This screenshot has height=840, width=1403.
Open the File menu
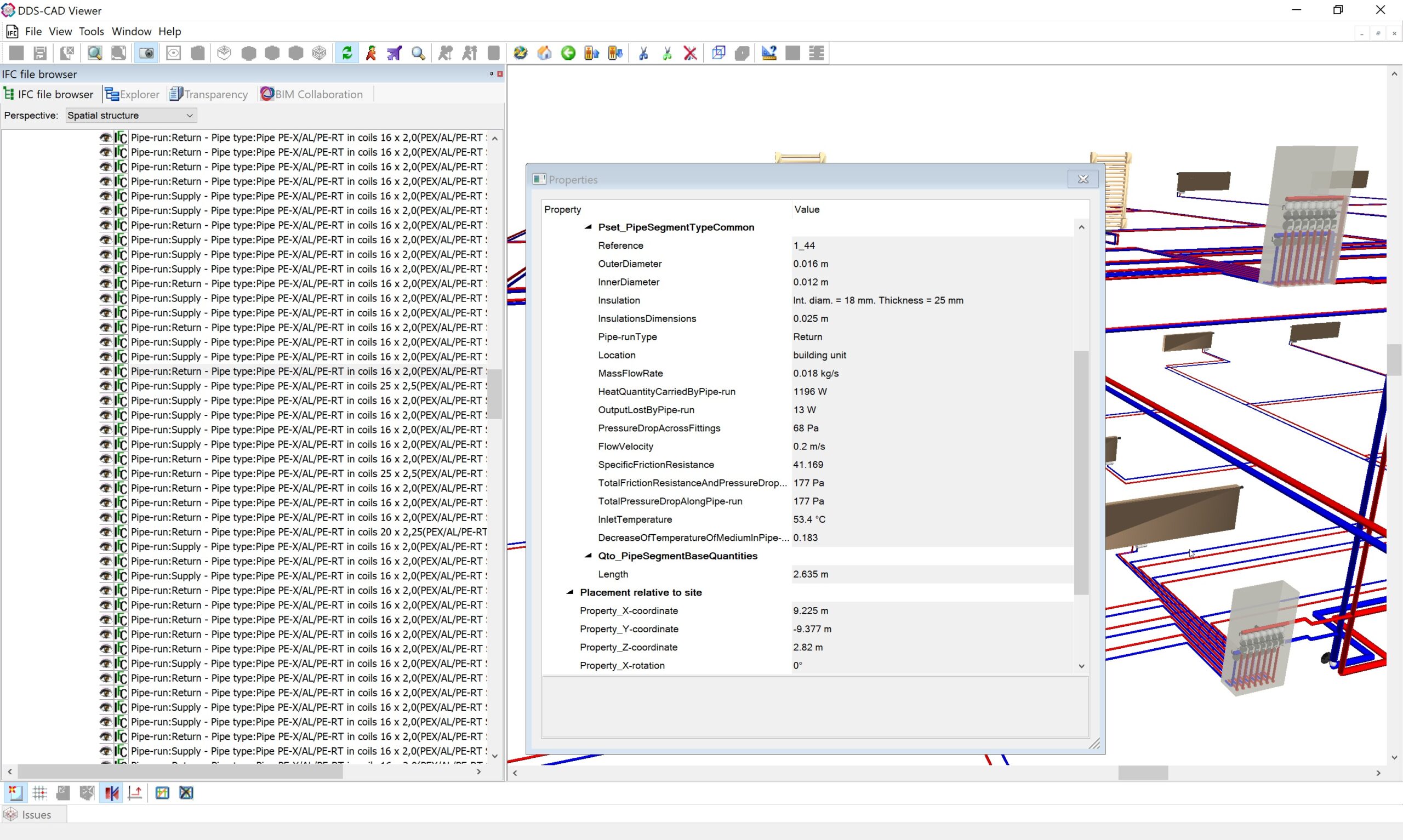click(33, 31)
